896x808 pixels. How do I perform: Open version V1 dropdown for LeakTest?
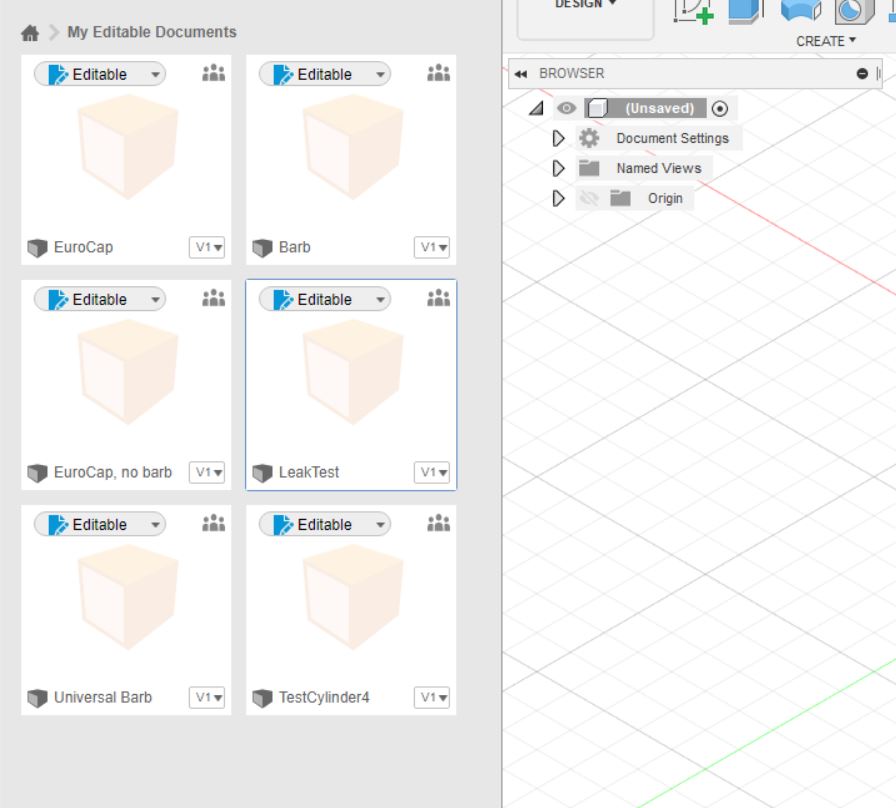(432, 473)
